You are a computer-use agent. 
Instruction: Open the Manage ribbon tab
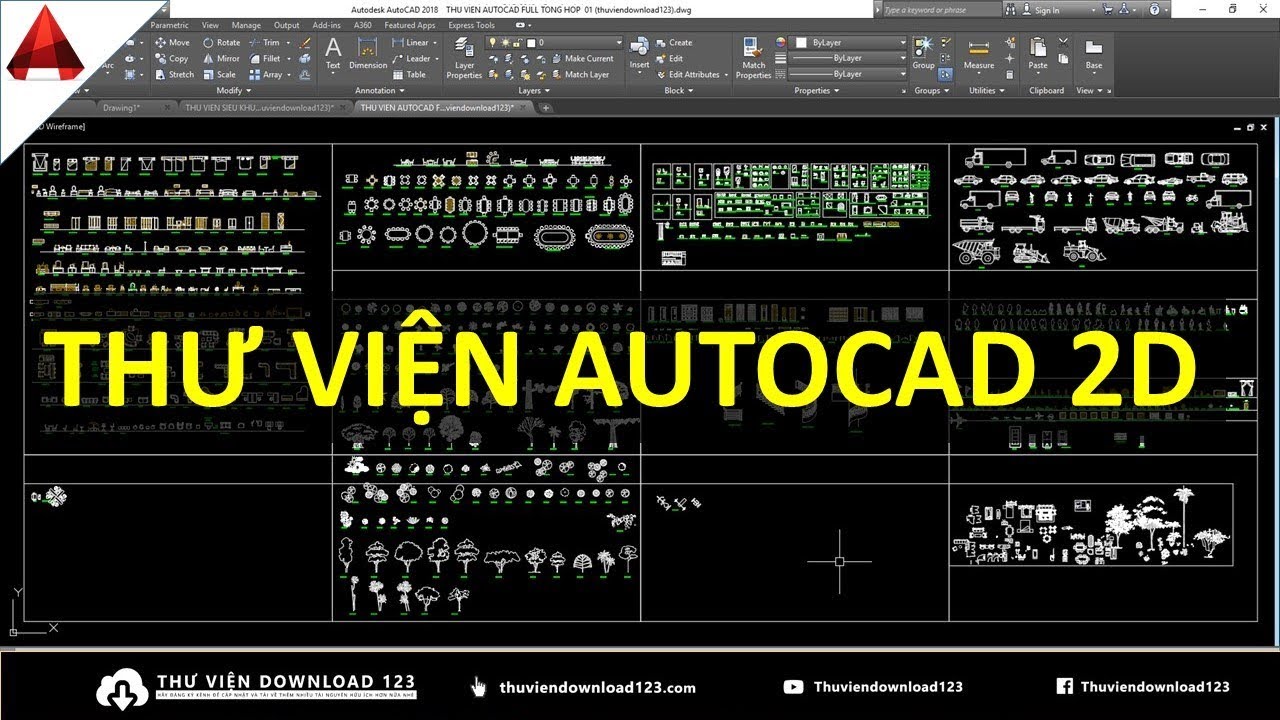tap(246, 25)
